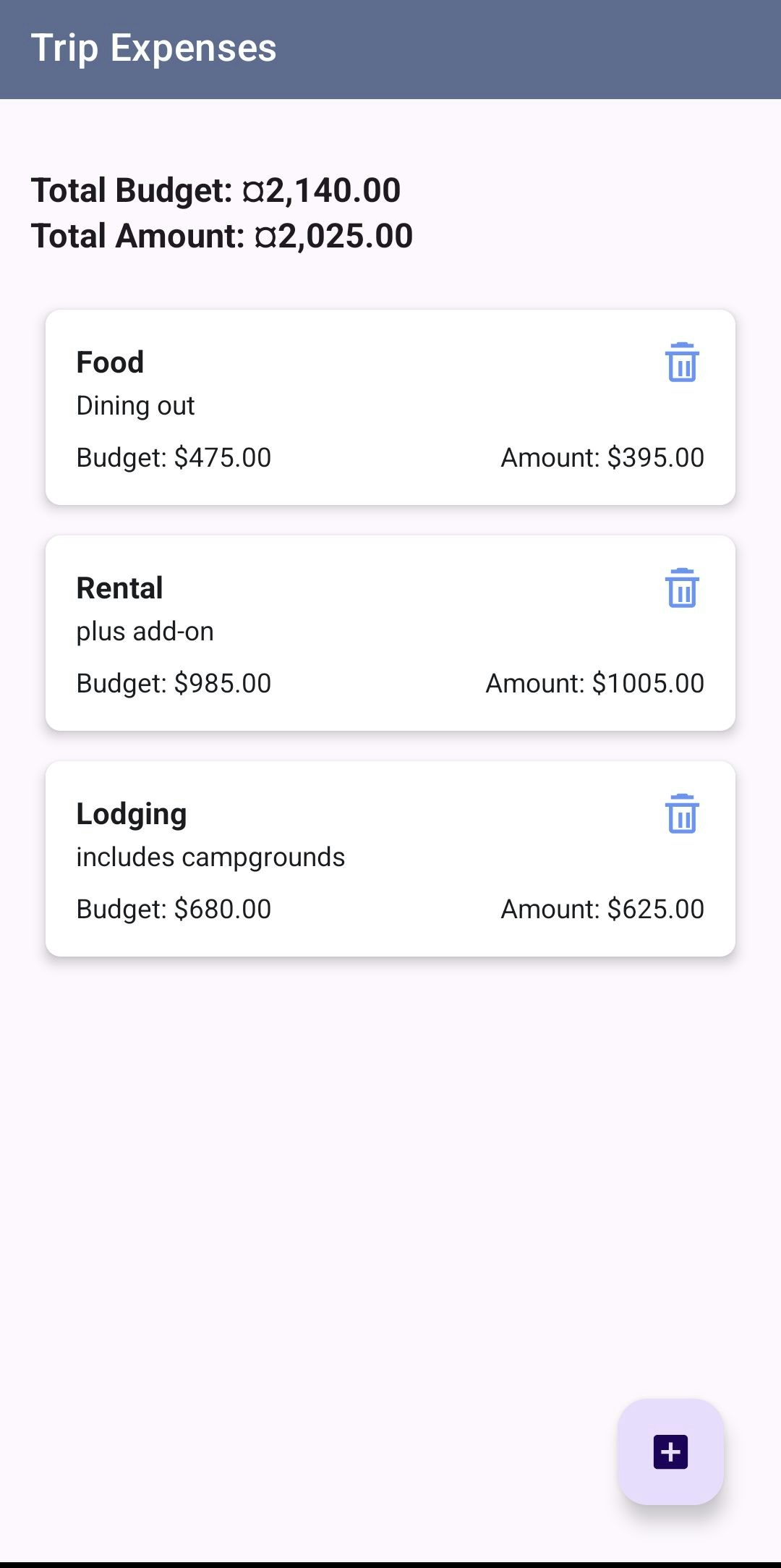Viewport: 781px width, 1568px height.
Task: Delete the Rental expense entry
Action: coord(681,588)
